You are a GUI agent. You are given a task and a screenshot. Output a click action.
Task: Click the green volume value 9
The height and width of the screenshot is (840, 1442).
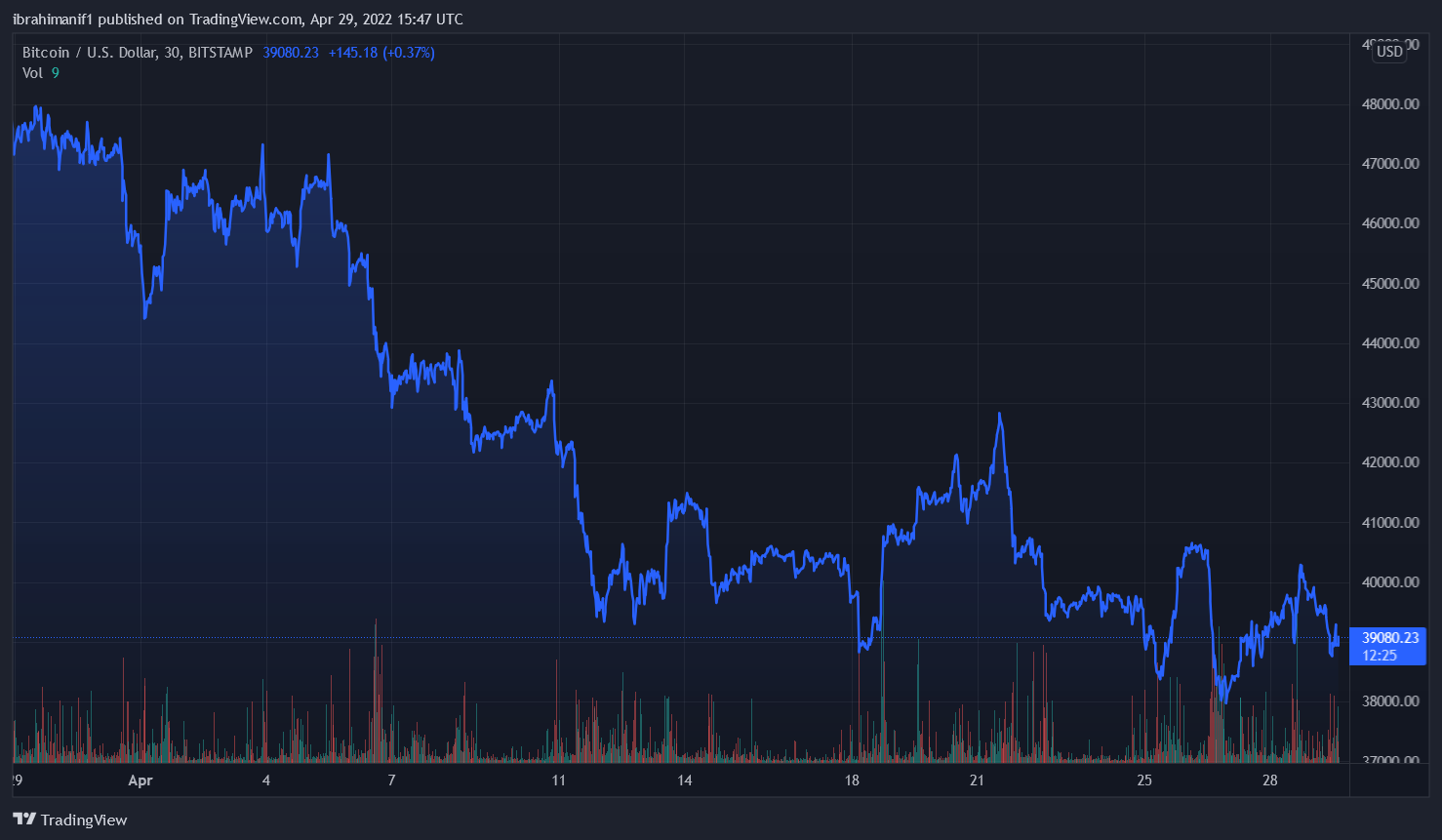pos(56,72)
